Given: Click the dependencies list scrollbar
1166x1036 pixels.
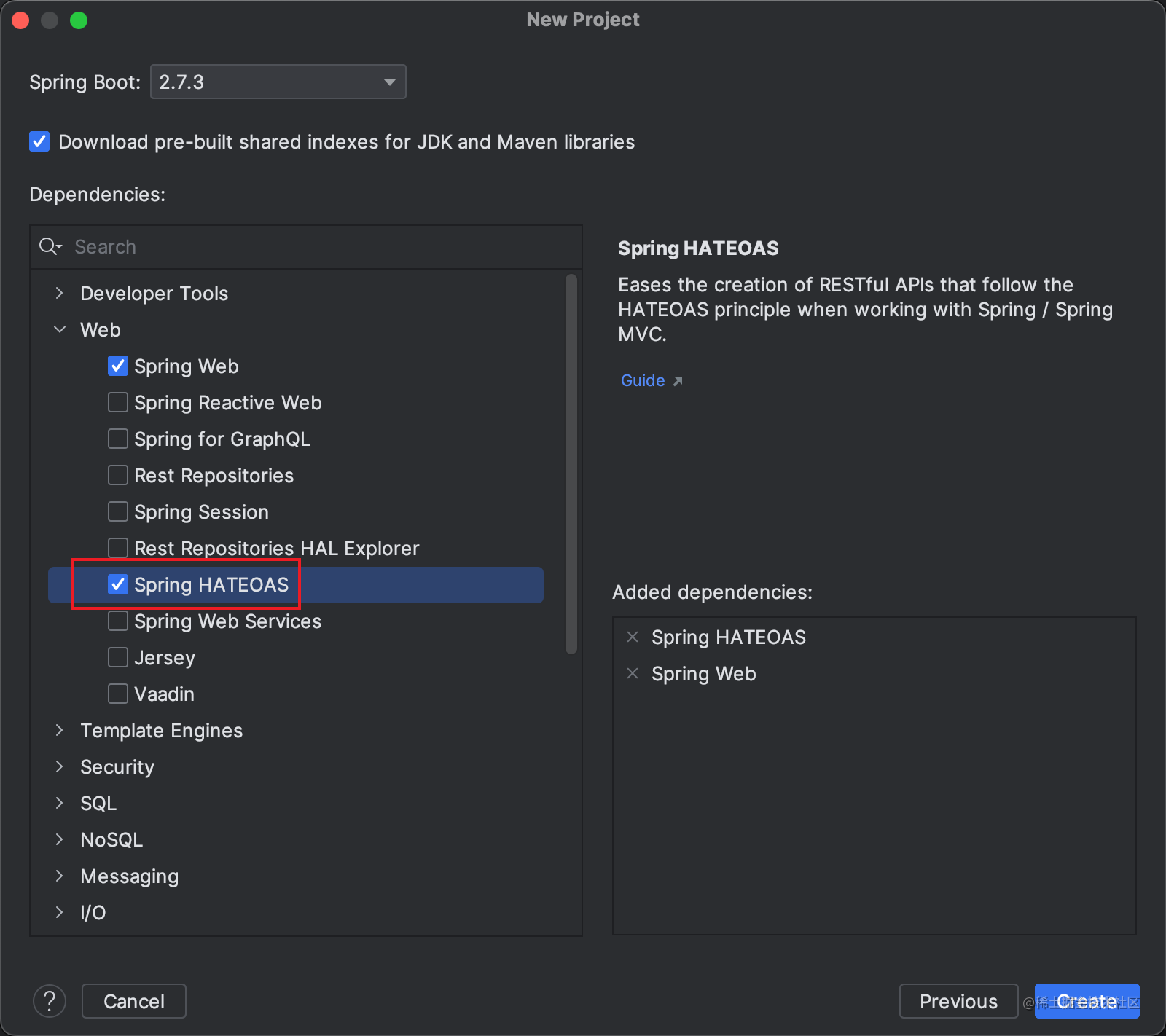Looking at the screenshot, I should [571, 463].
